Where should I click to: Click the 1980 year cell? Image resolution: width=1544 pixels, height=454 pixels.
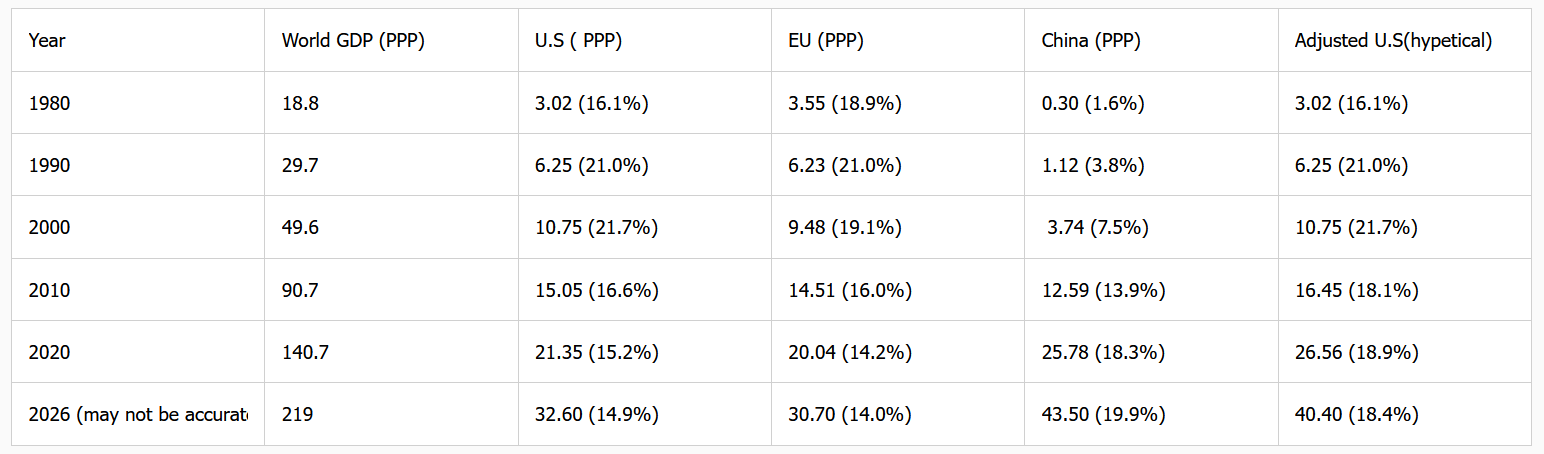[x=138, y=103]
